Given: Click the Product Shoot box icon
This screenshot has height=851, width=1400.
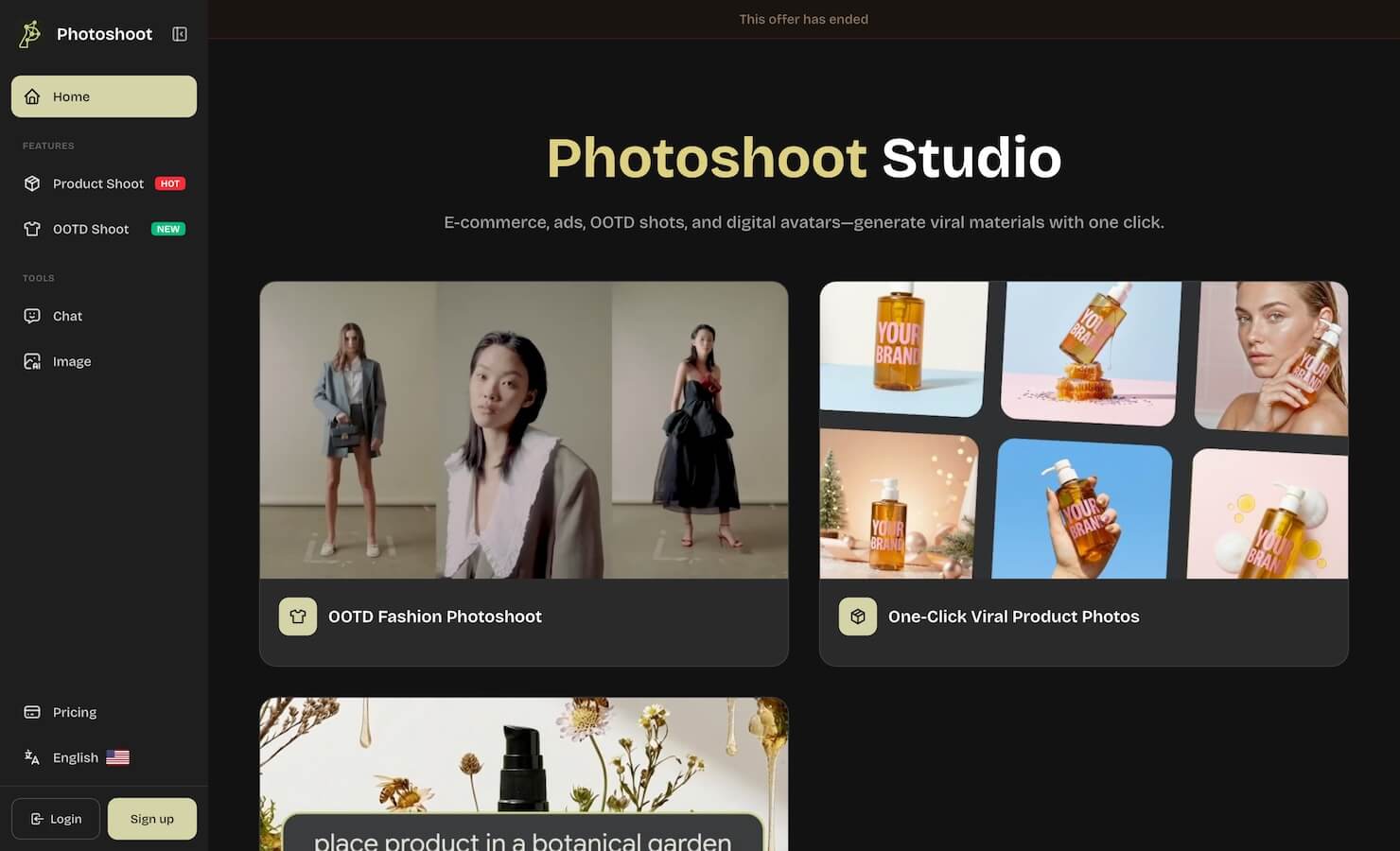Looking at the screenshot, I should tap(32, 183).
